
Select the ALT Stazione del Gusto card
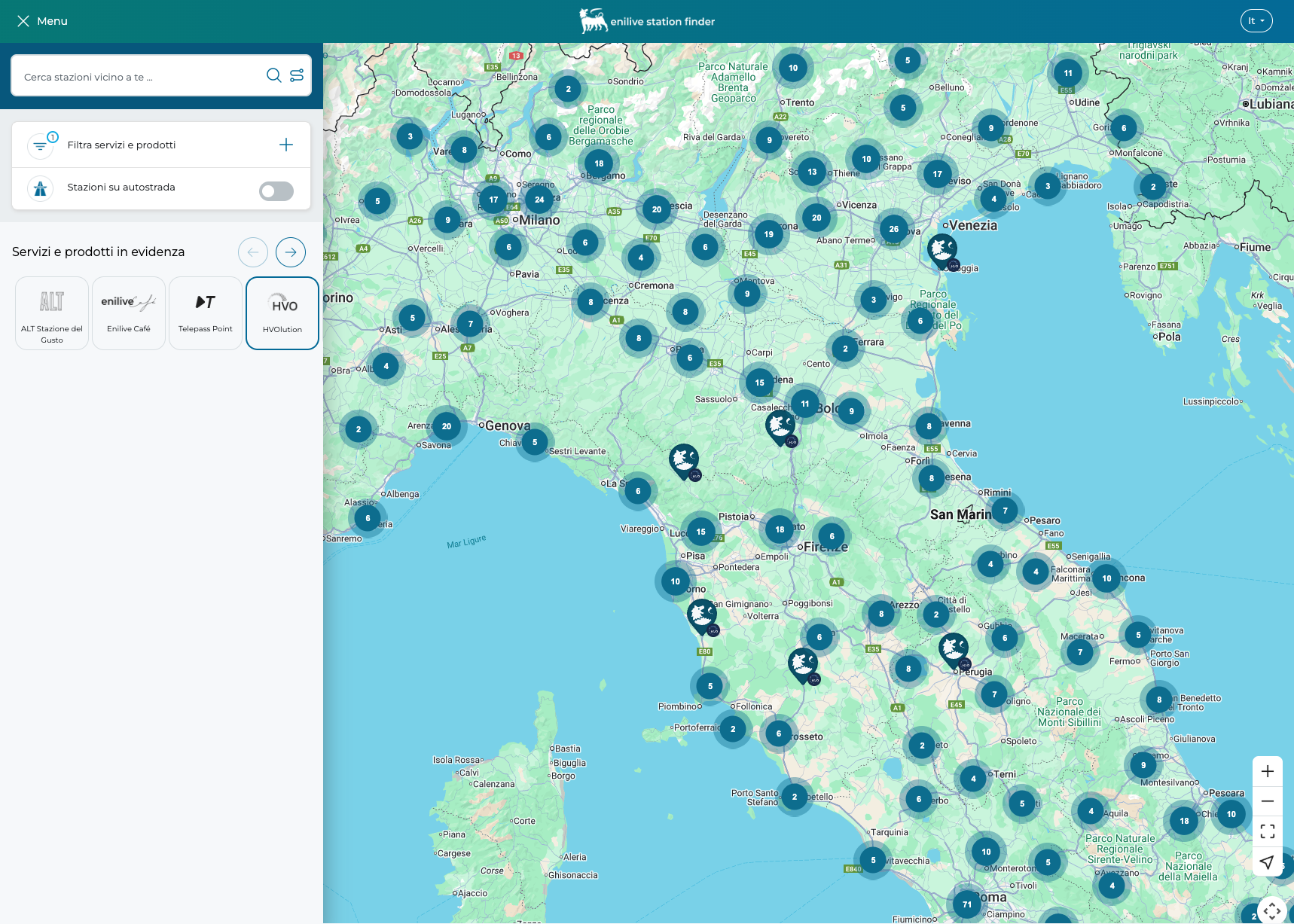point(51,313)
